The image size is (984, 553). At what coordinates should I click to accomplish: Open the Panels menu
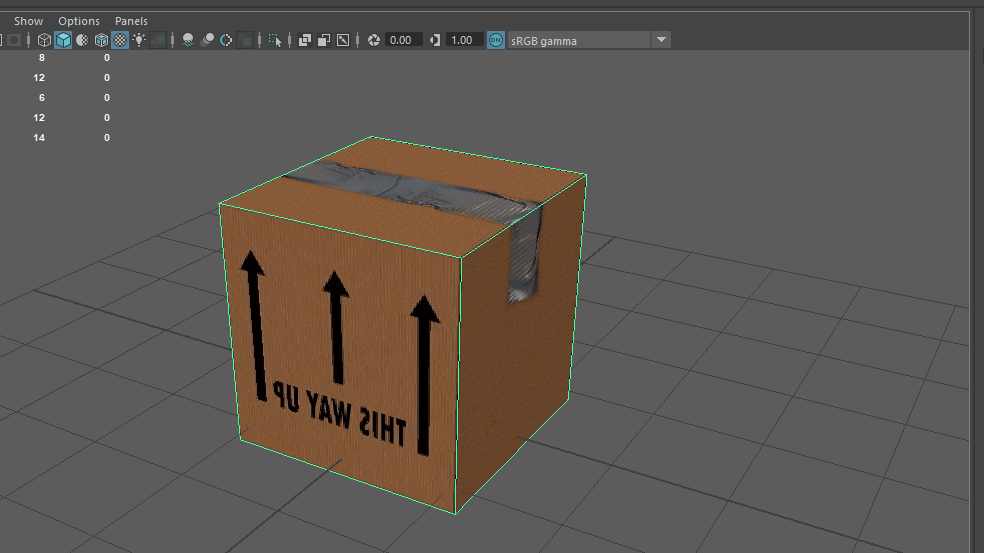point(131,21)
